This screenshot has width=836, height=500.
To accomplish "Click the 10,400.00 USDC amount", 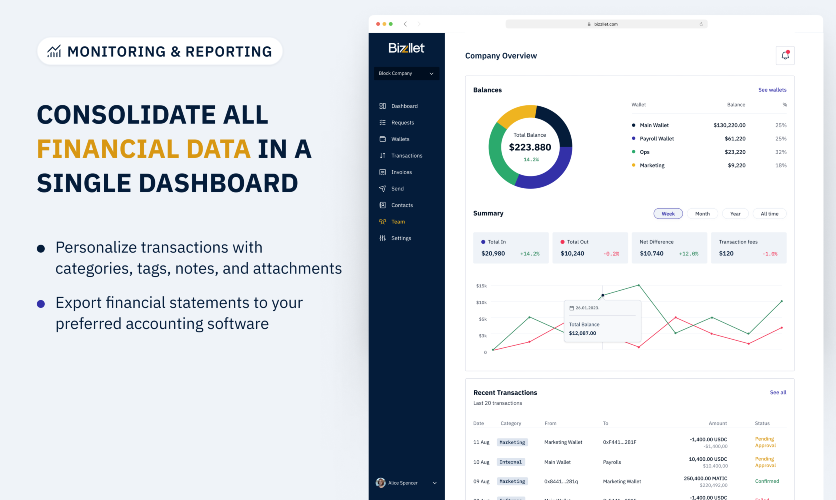I will point(708,459).
